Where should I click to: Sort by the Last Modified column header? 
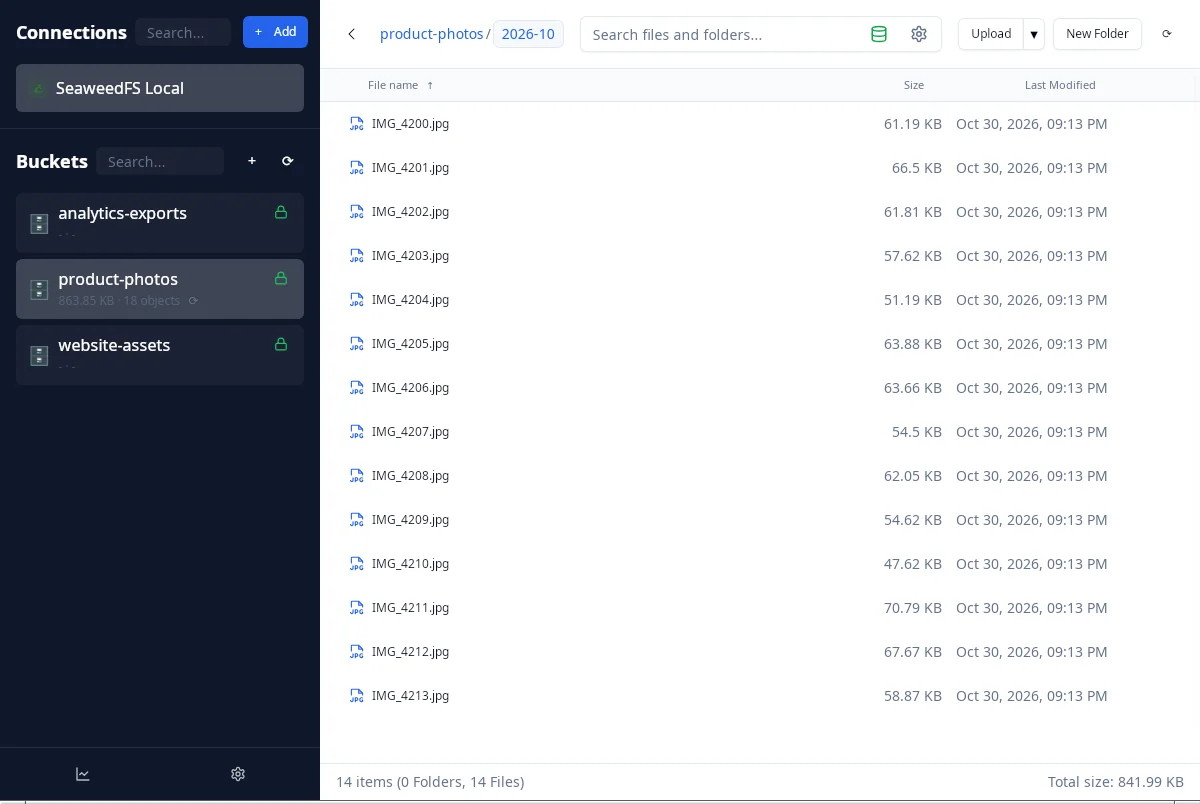click(x=1060, y=85)
